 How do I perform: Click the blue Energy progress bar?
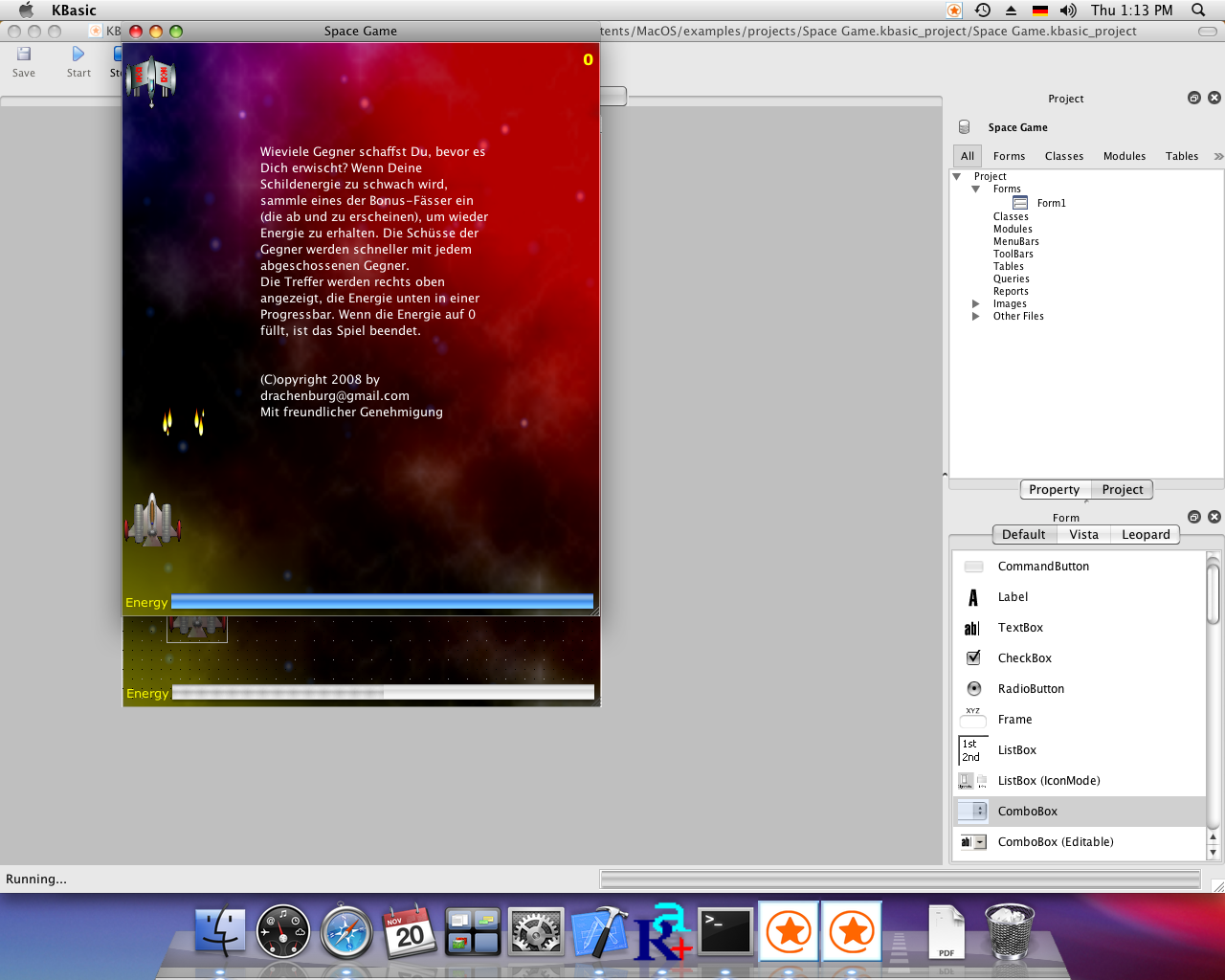[382, 602]
